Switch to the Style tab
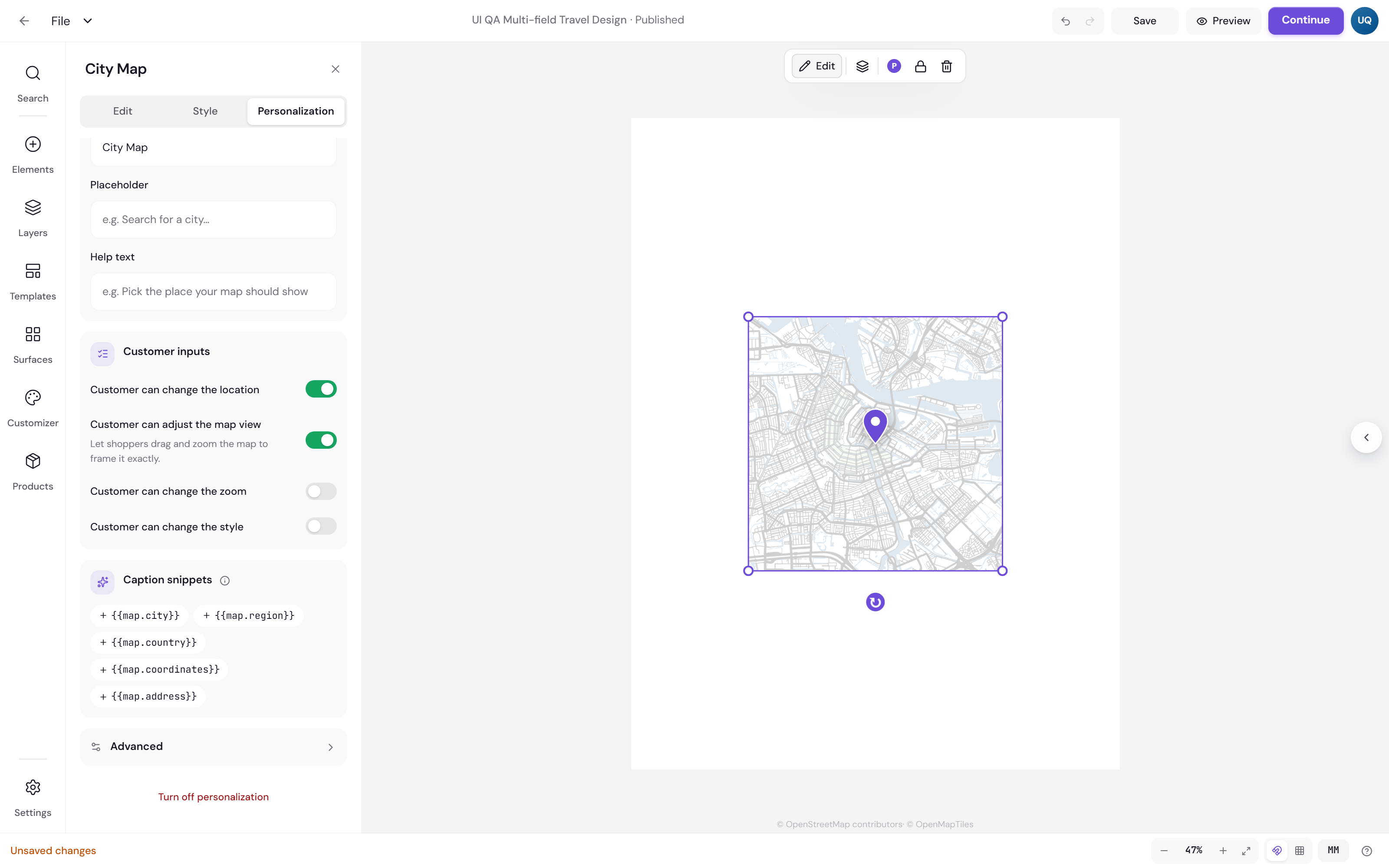1389x868 pixels. click(205, 112)
